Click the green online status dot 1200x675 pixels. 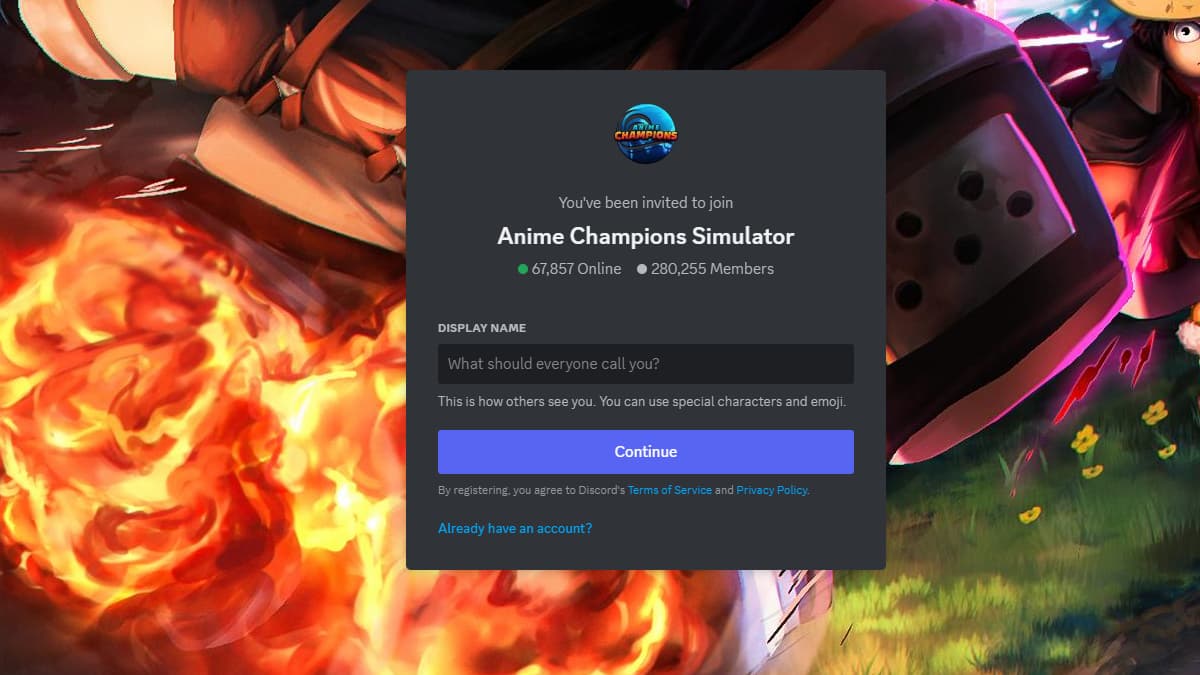[x=522, y=269]
